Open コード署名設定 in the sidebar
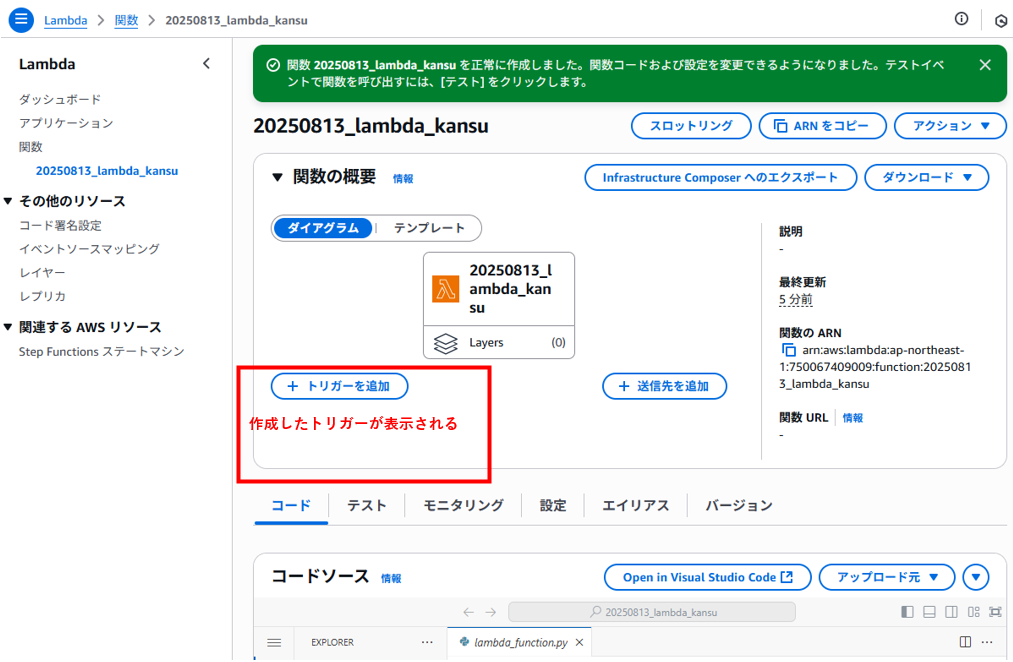Viewport: 1013px width, 662px height. click(x=60, y=225)
